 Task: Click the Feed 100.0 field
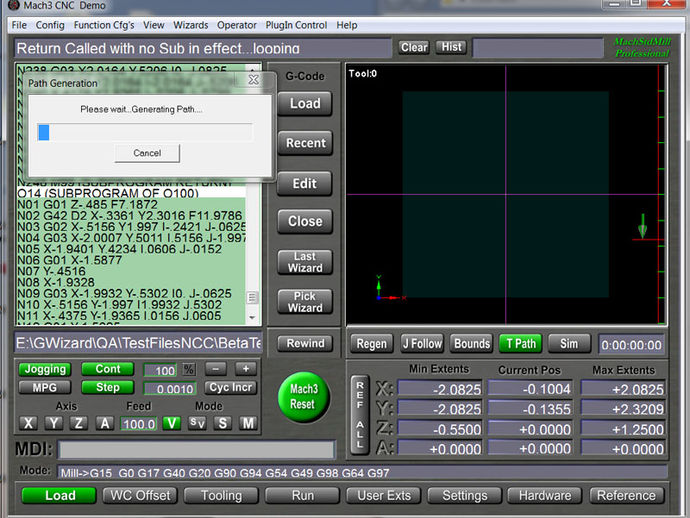[x=139, y=424]
